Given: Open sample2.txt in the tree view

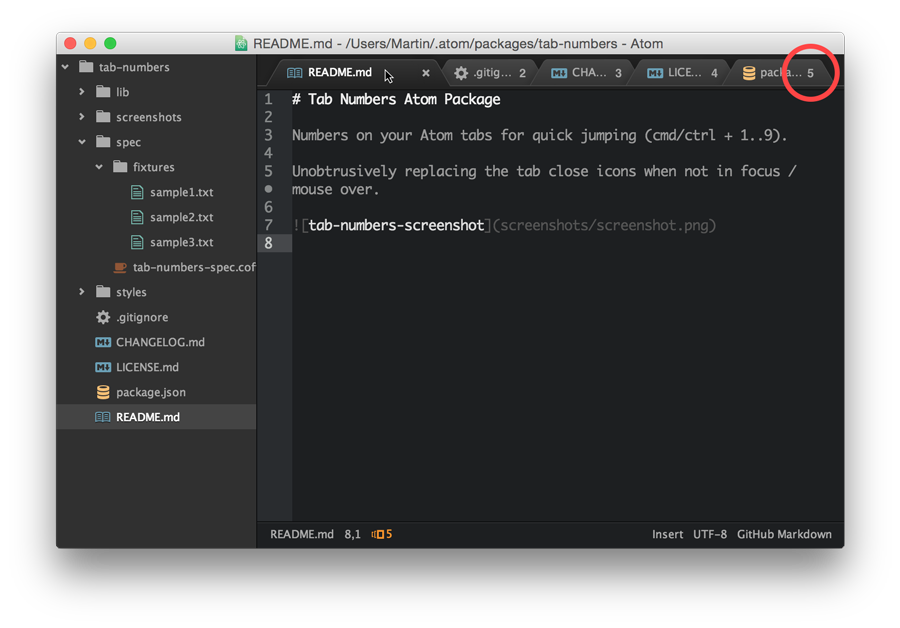Looking at the screenshot, I should pyautogui.click(x=181, y=218).
